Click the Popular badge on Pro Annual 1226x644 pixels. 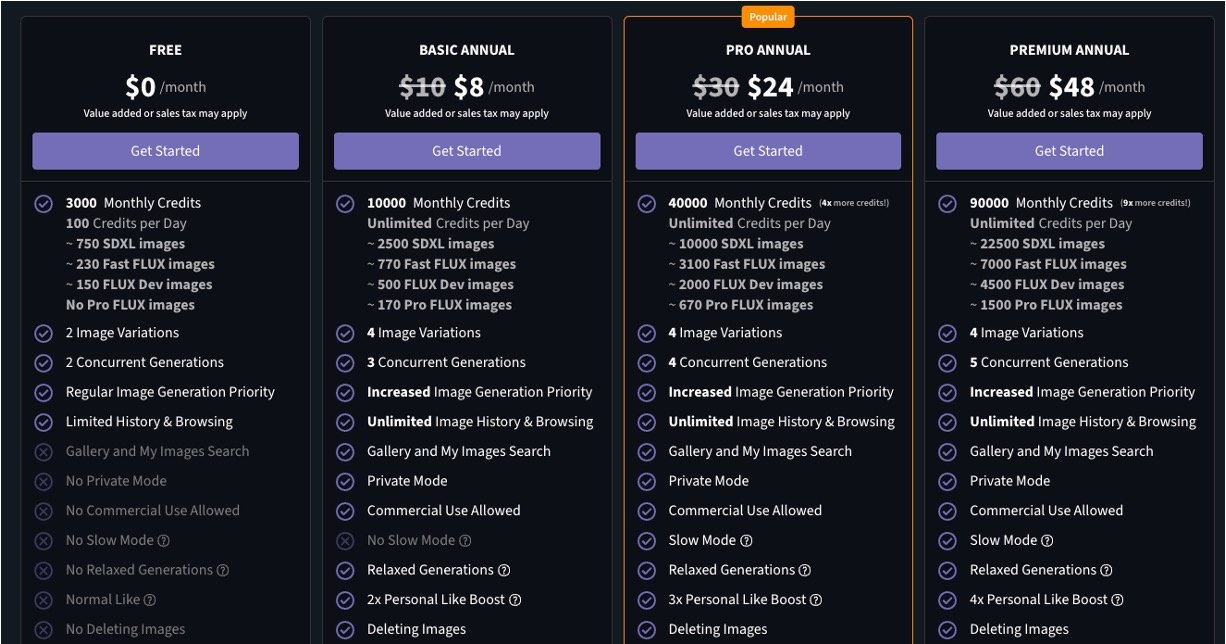tap(768, 16)
